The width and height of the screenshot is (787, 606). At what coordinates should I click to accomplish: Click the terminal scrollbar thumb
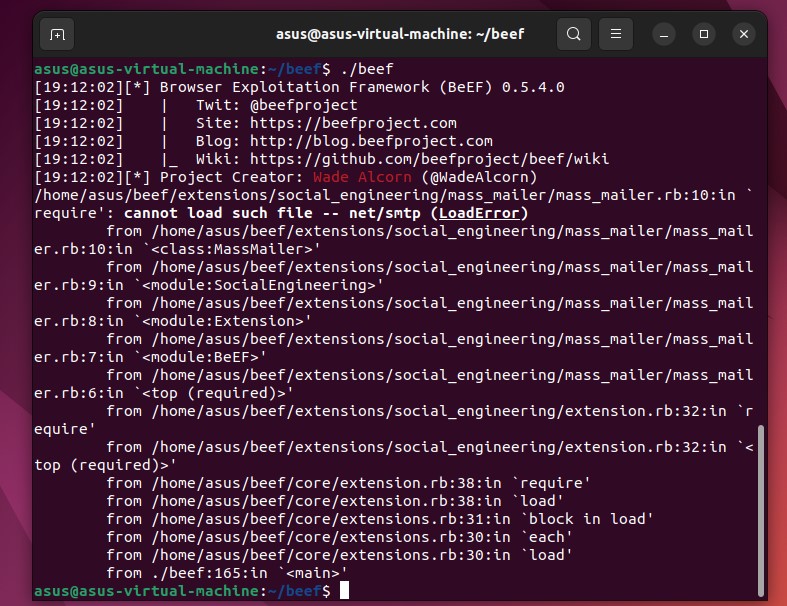[x=761, y=511]
